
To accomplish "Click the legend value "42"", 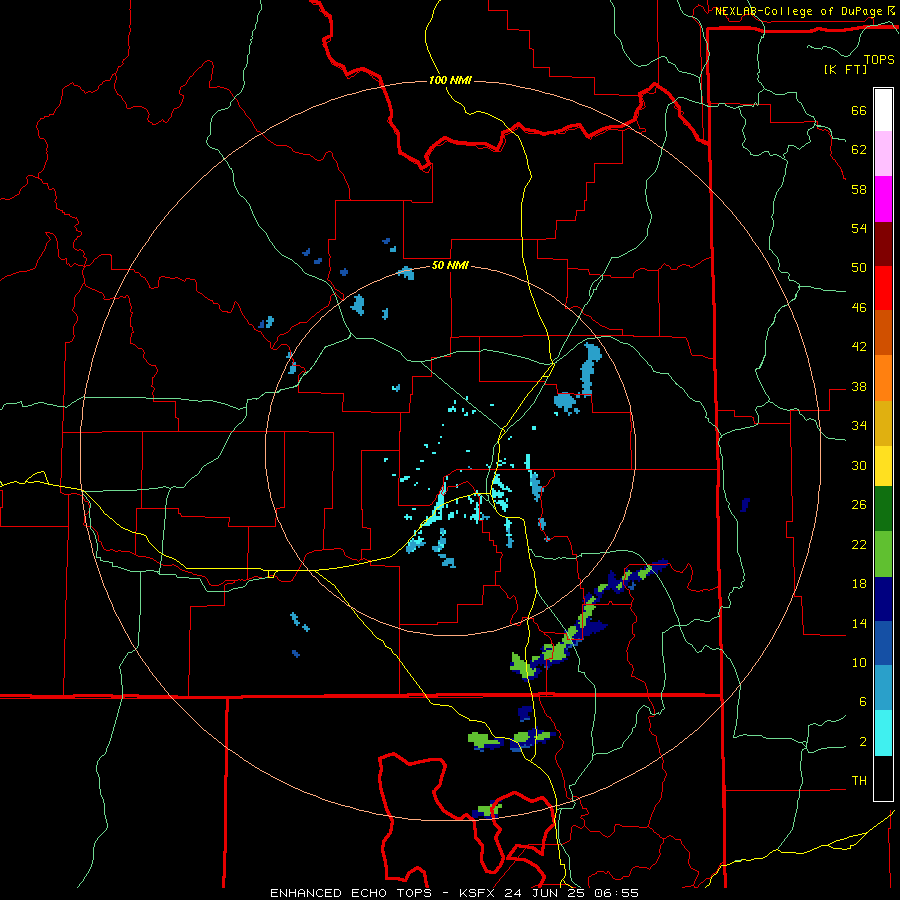I will click(859, 347).
